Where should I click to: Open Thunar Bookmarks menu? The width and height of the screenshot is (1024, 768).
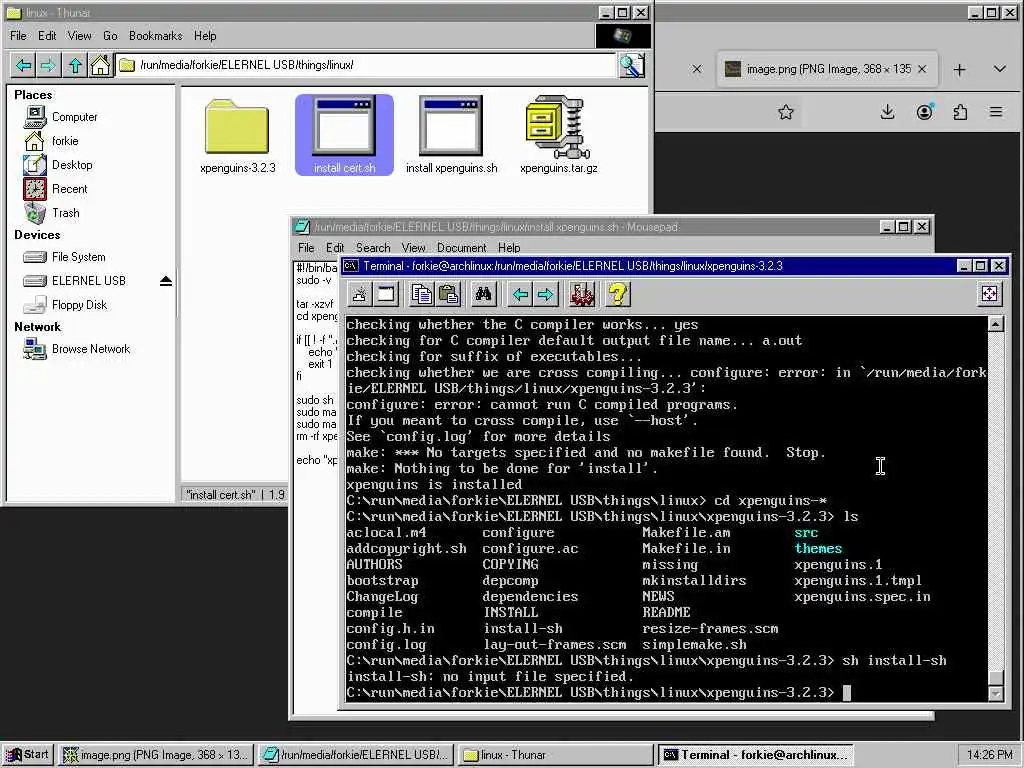click(155, 36)
